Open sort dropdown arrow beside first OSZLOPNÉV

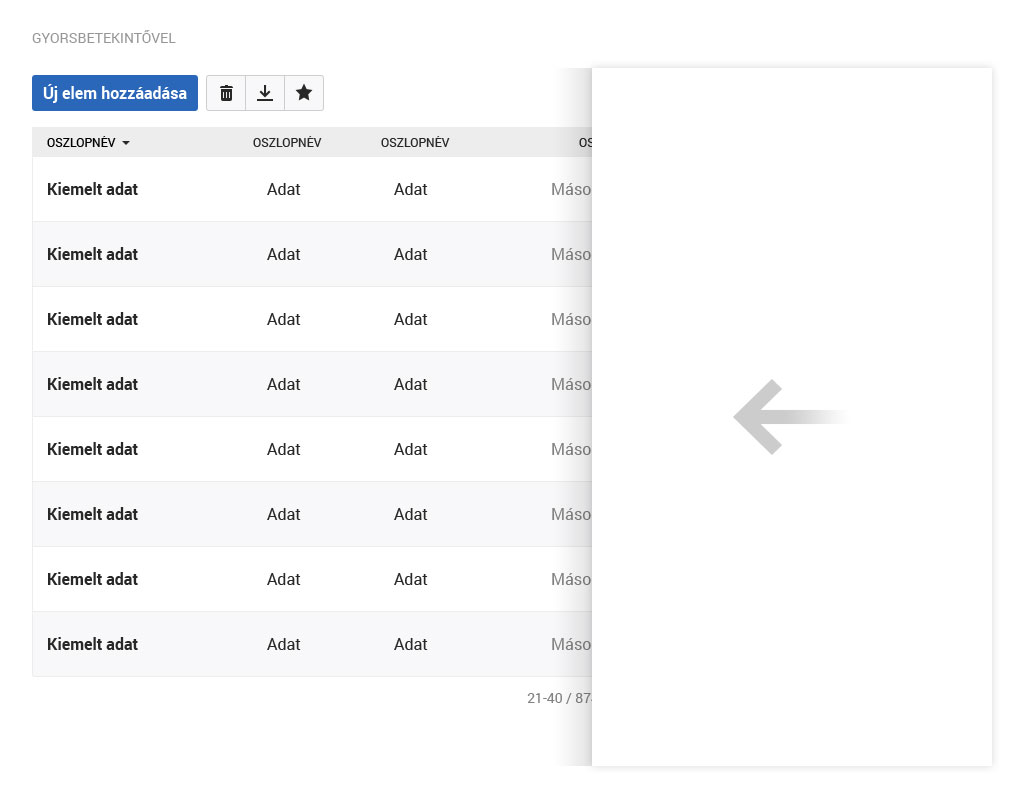point(126,143)
